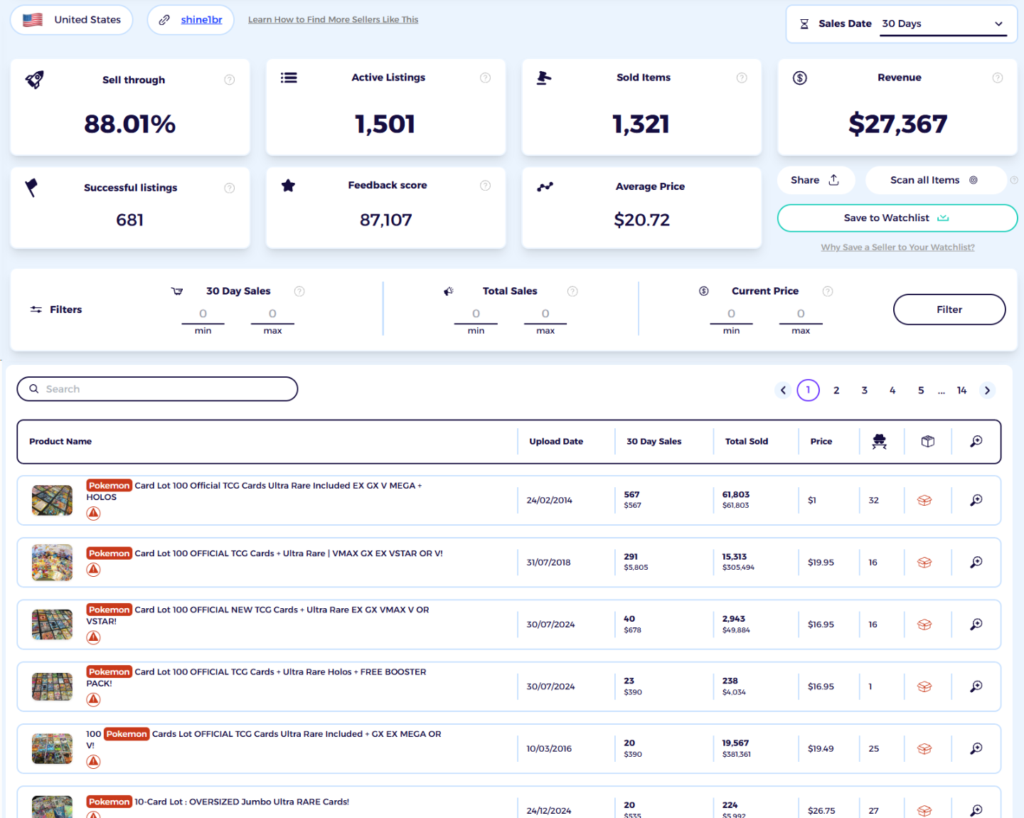Set Total Sales min field
The image size is (1024, 818).
[x=476, y=314]
